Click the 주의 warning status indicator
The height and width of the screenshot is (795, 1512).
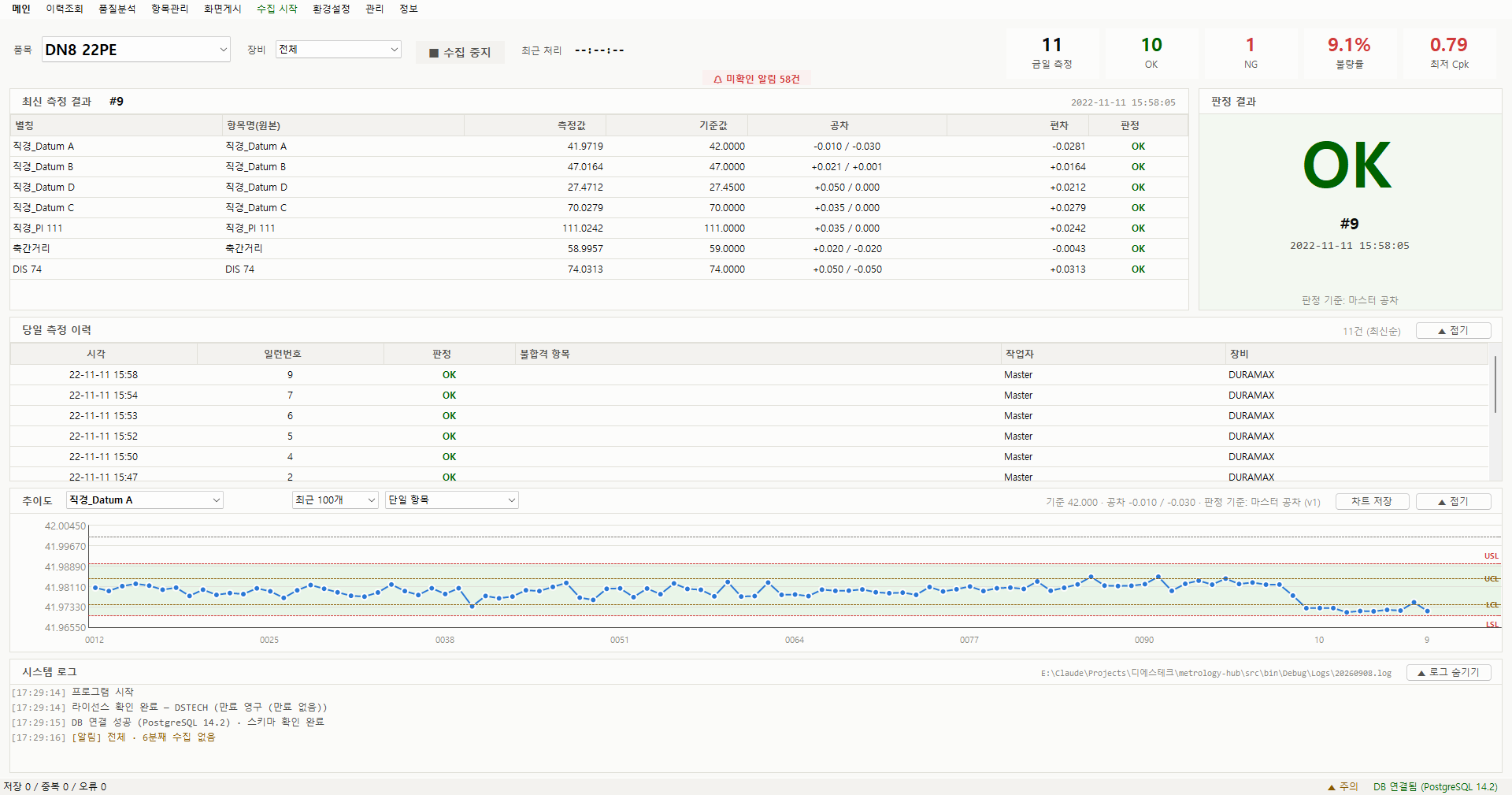pyautogui.click(x=1343, y=787)
